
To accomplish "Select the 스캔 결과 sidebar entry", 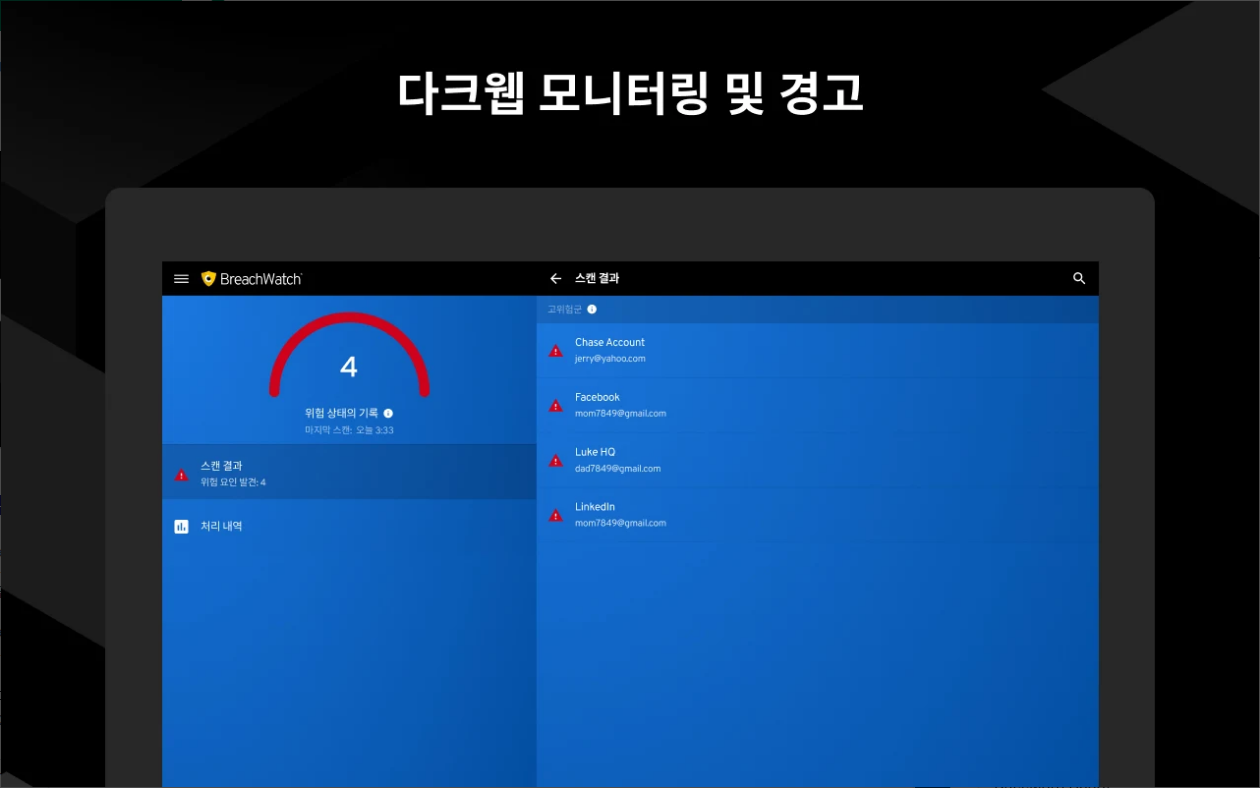I will tap(300, 471).
